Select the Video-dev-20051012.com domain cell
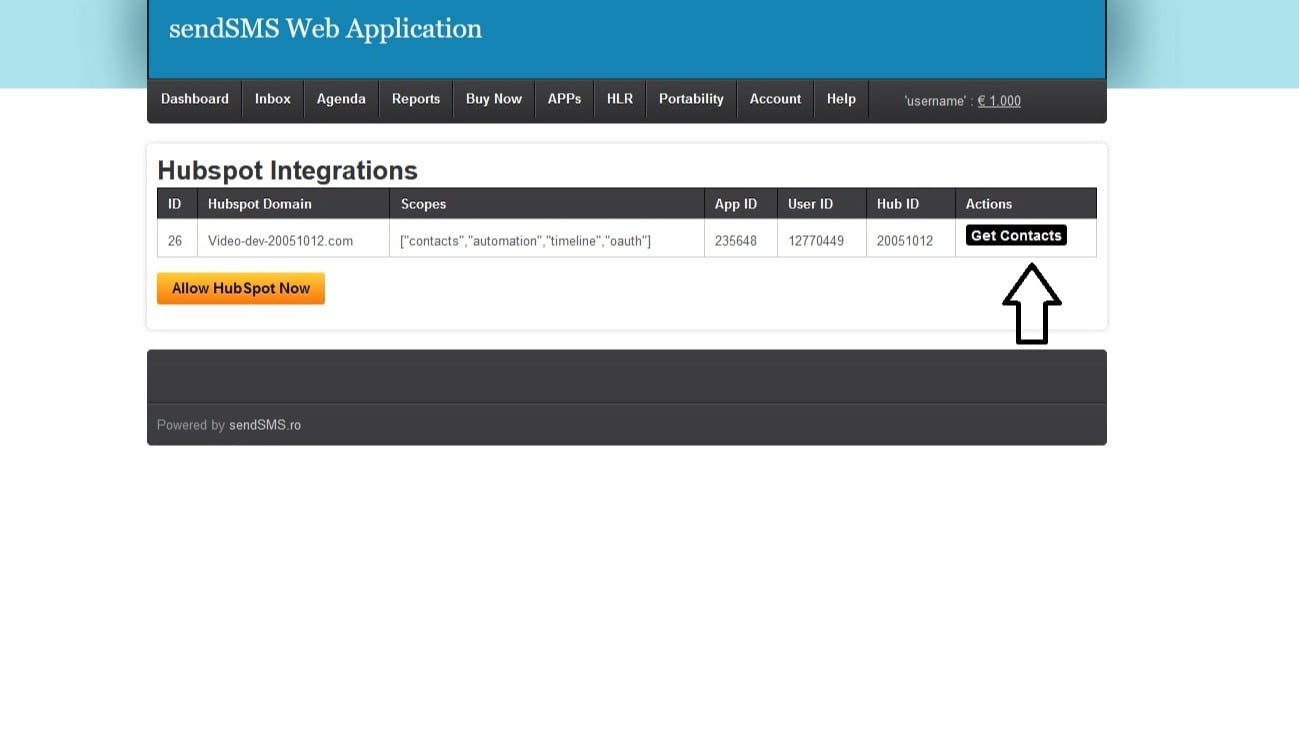This screenshot has width=1299, height=731. [x=280, y=241]
